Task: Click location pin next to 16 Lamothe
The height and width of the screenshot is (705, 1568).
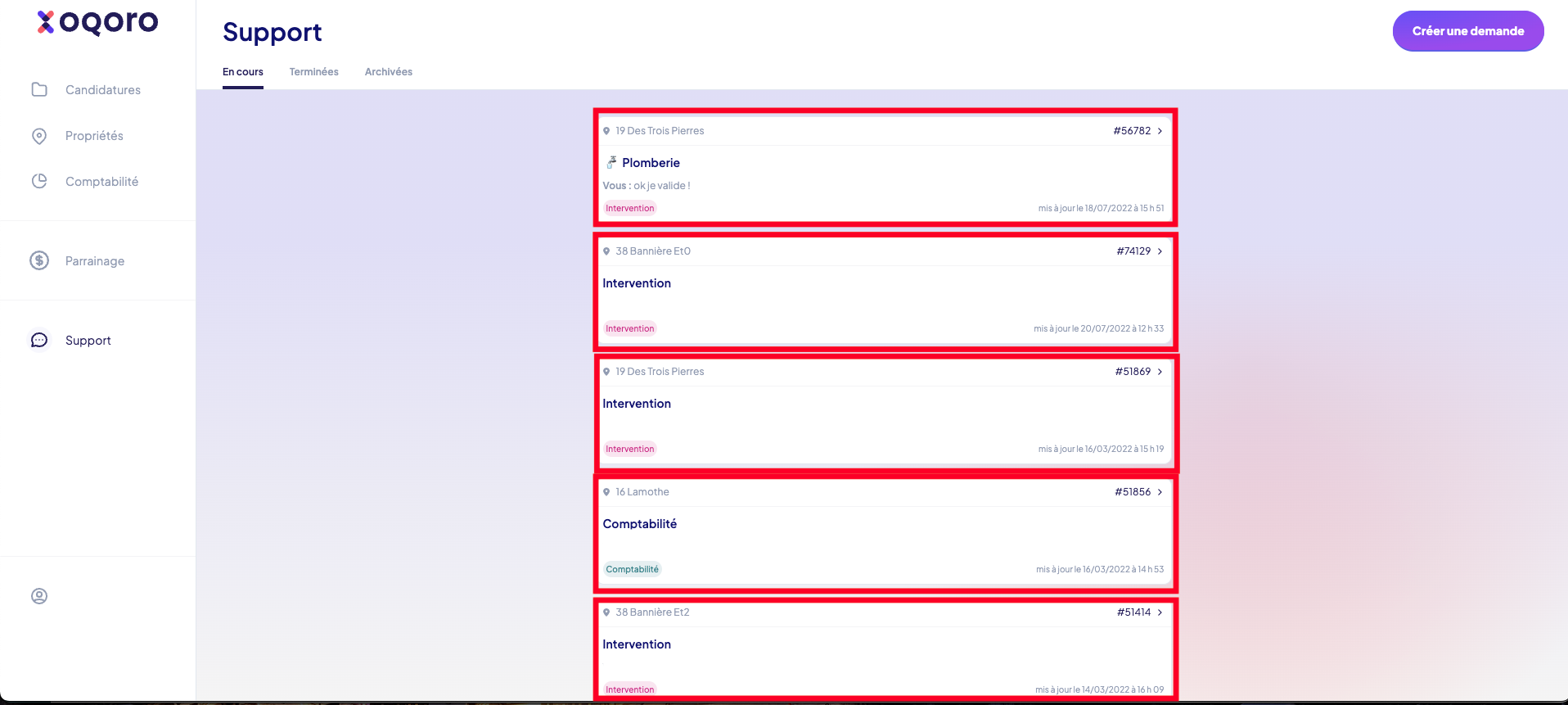Action: (x=606, y=492)
